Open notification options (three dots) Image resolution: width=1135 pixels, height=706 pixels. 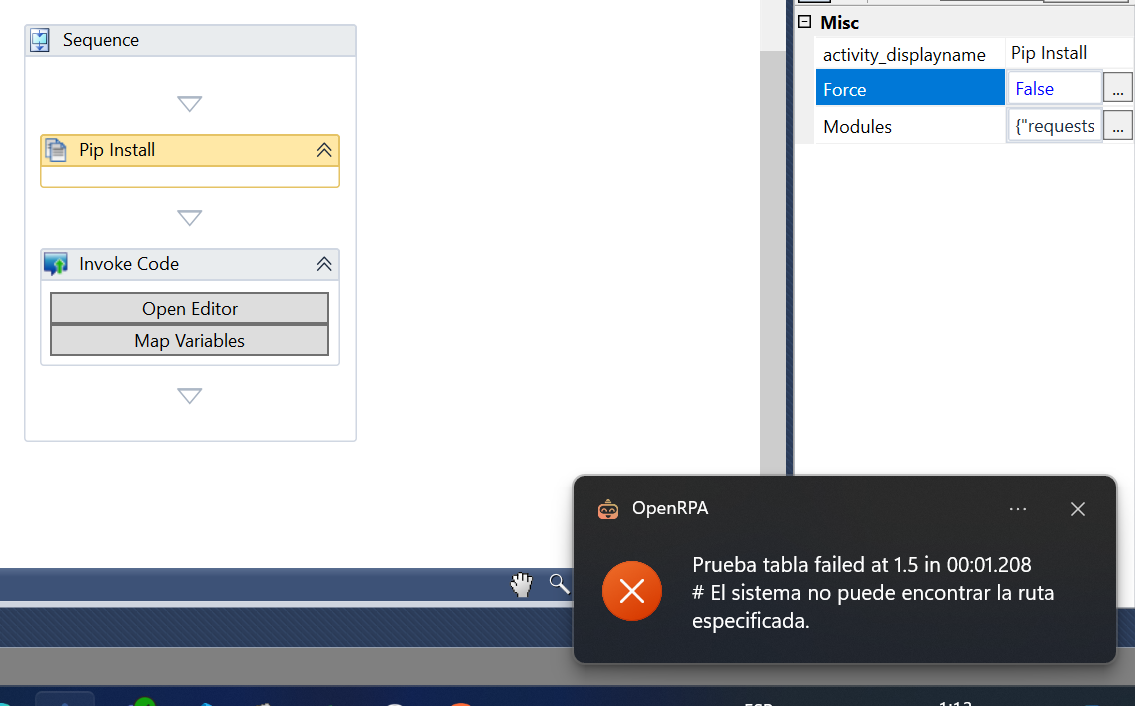(x=1018, y=509)
